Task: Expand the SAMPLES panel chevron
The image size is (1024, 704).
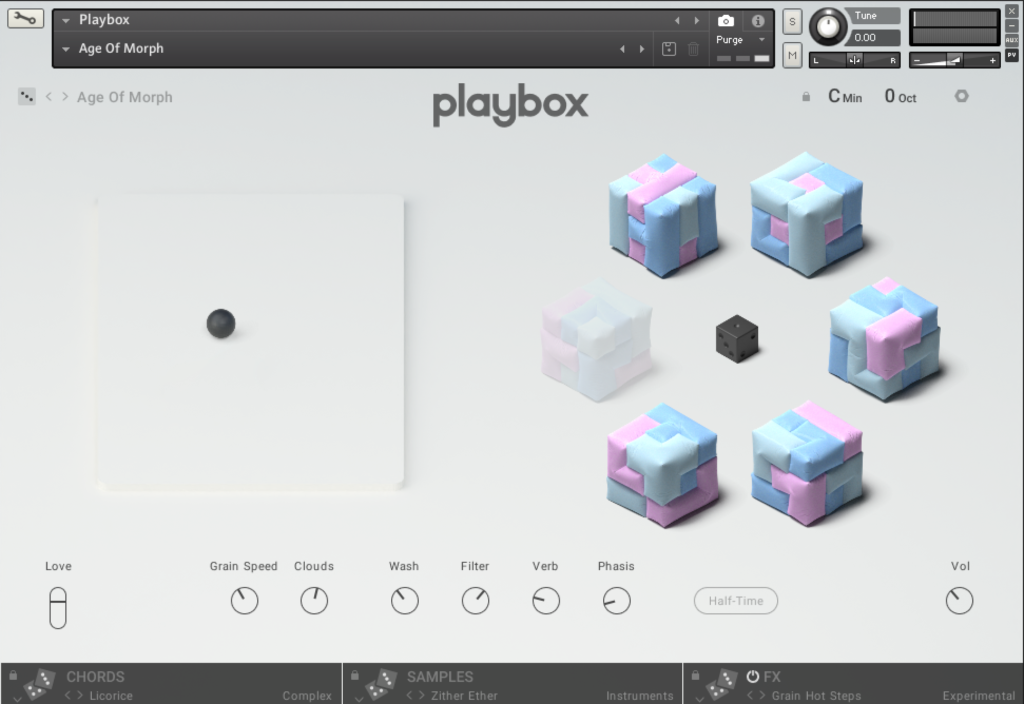Action: pyautogui.click(x=359, y=699)
